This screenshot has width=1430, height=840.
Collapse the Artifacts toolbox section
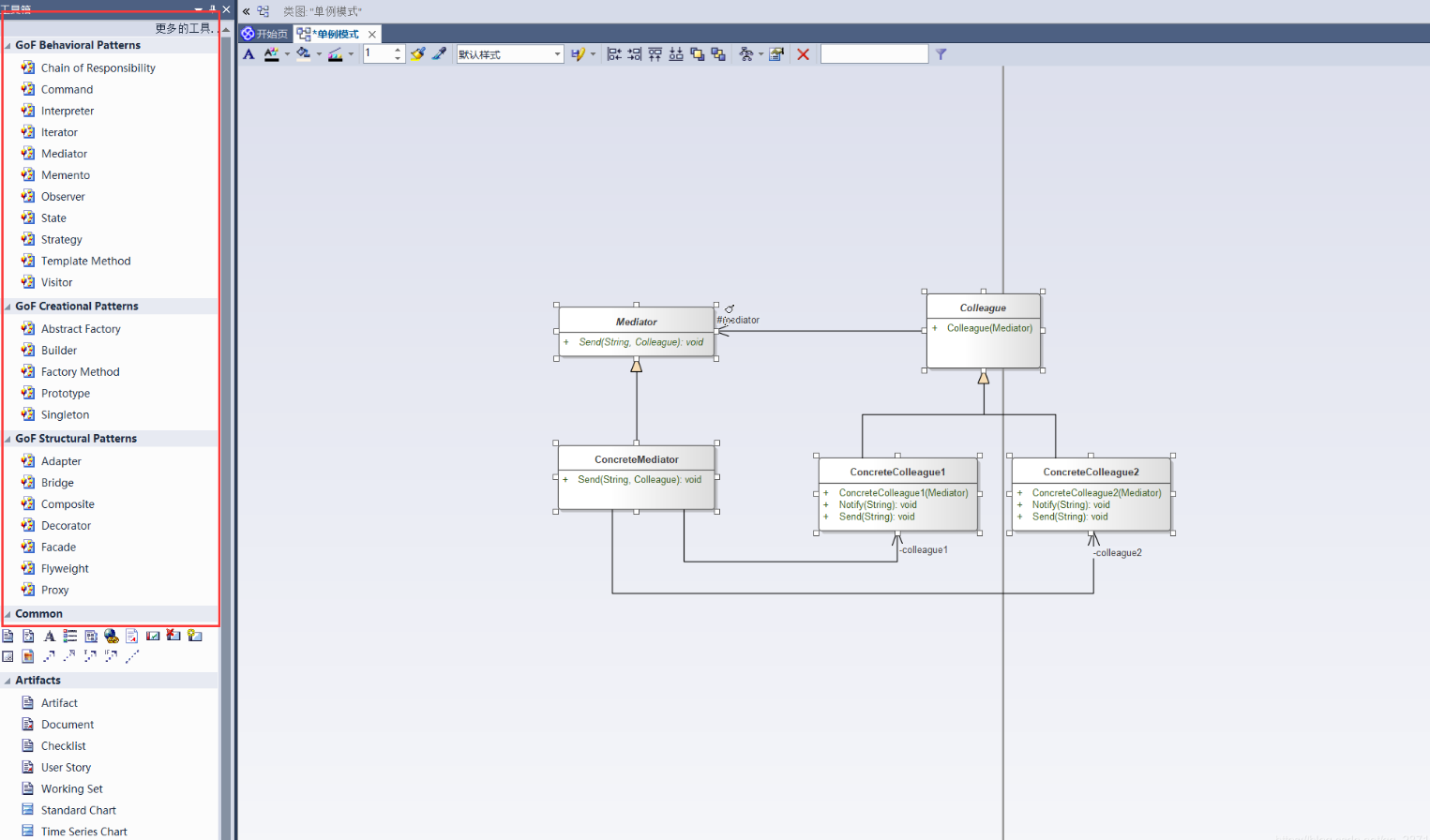click(x=8, y=681)
